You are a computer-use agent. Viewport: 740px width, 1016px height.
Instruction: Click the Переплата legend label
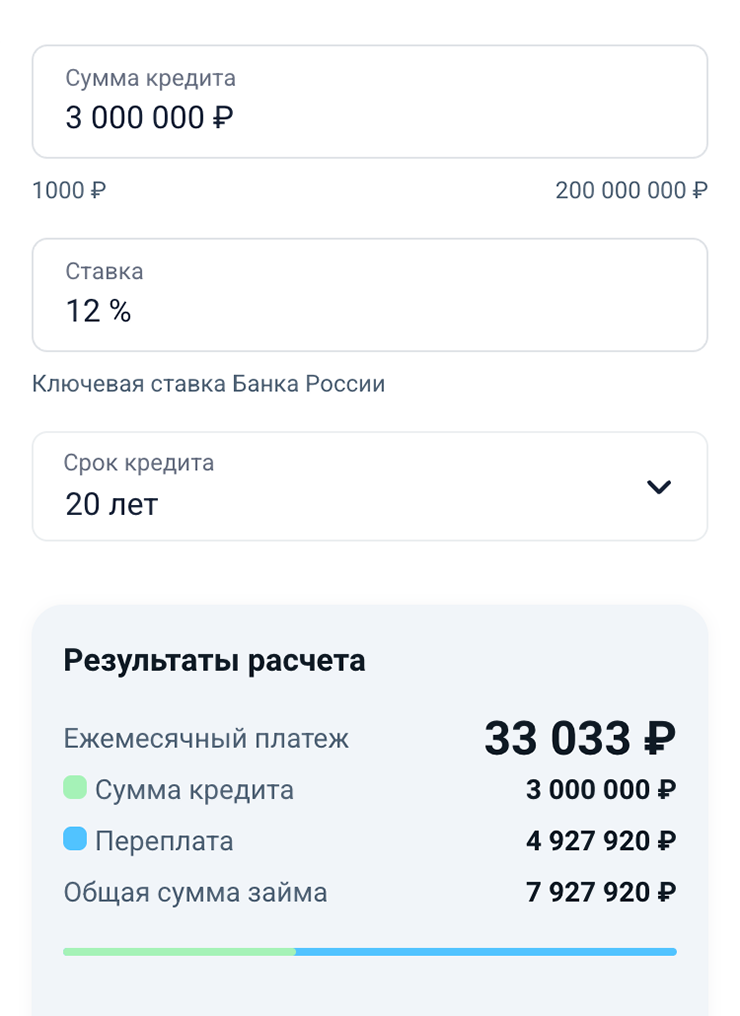tap(164, 841)
